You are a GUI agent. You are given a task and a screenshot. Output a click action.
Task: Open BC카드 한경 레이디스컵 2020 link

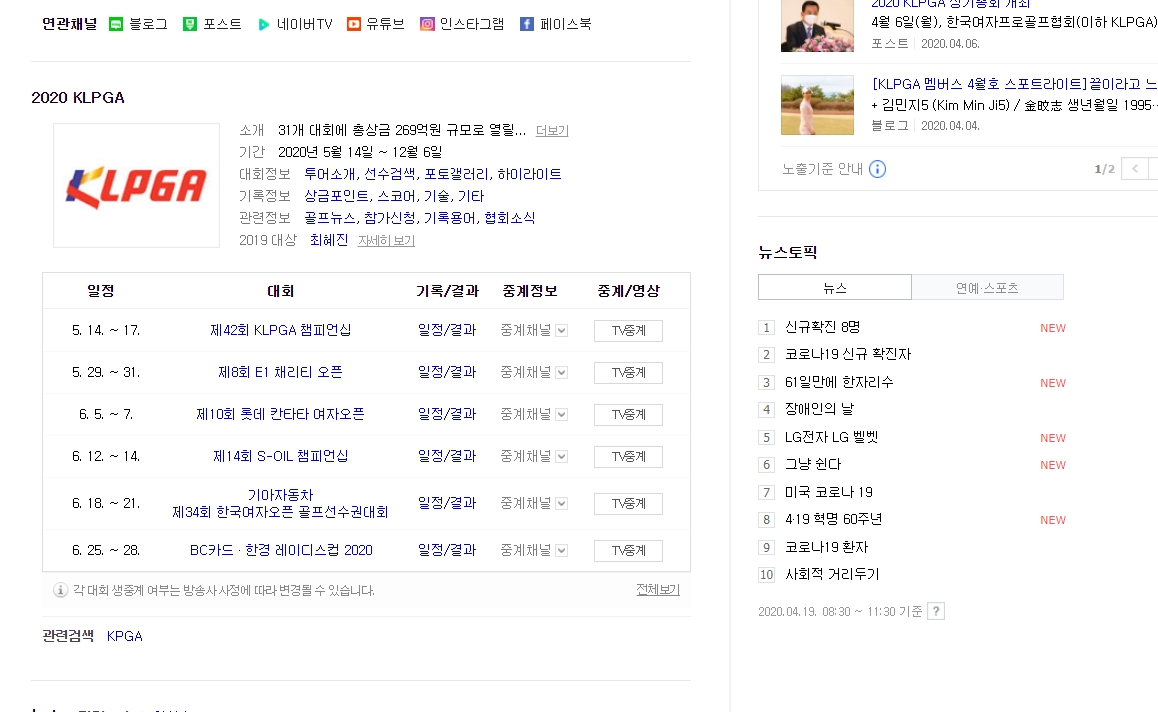[x=281, y=550]
